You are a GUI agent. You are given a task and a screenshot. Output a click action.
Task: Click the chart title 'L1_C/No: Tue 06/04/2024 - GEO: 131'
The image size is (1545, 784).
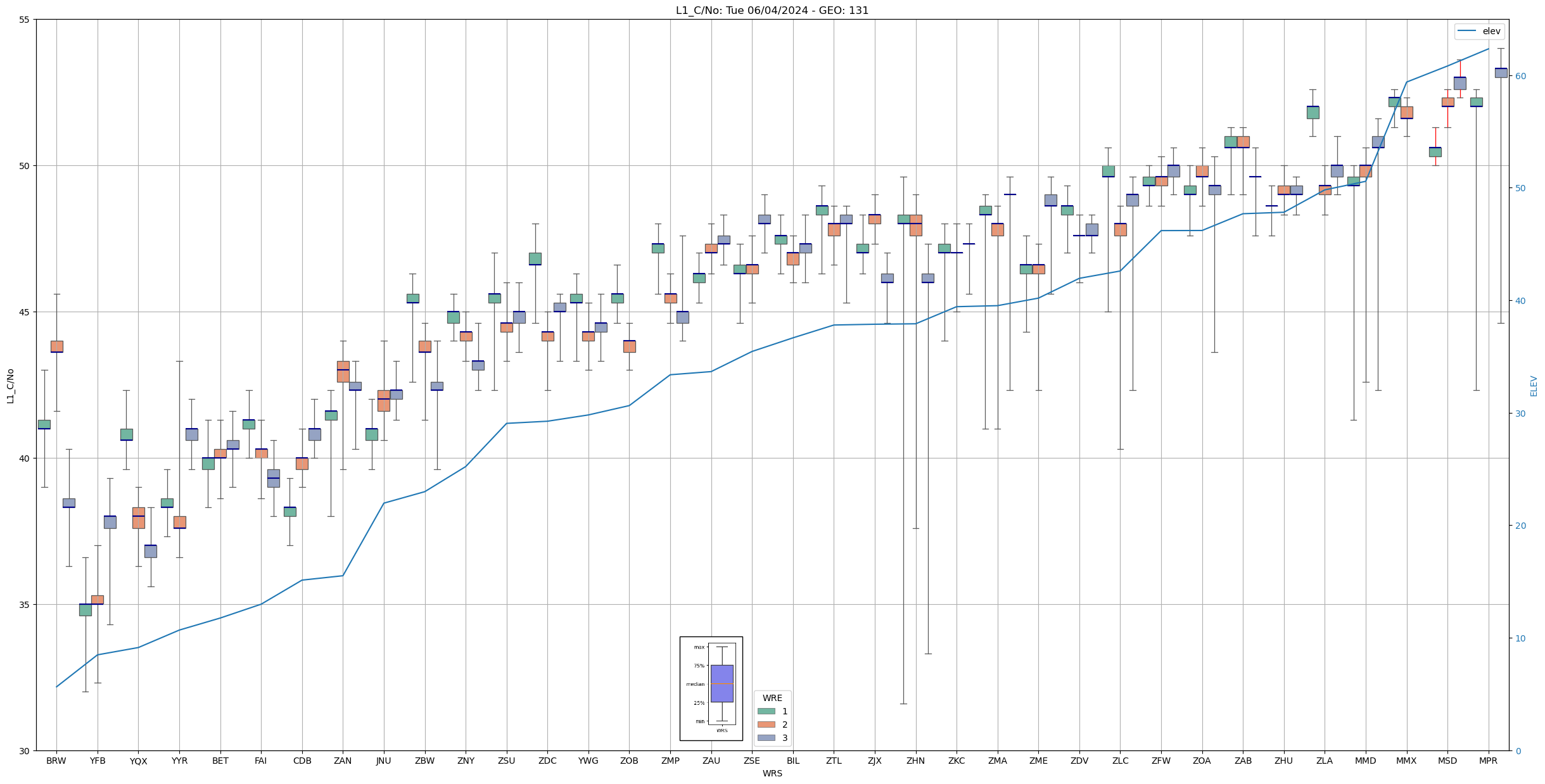[772, 10]
